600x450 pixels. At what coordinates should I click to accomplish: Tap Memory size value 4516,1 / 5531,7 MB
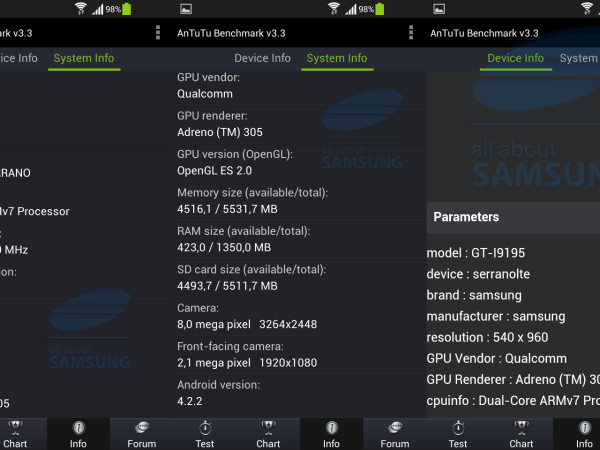pos(227,209)
